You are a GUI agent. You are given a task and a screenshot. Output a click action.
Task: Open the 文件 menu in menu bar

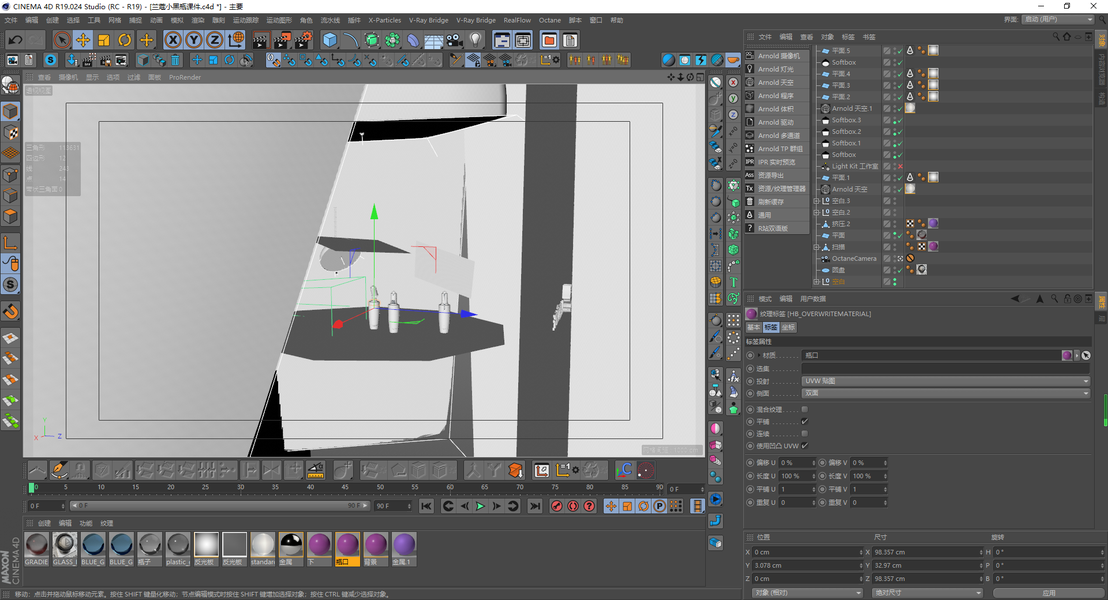[x=11, y=20]
